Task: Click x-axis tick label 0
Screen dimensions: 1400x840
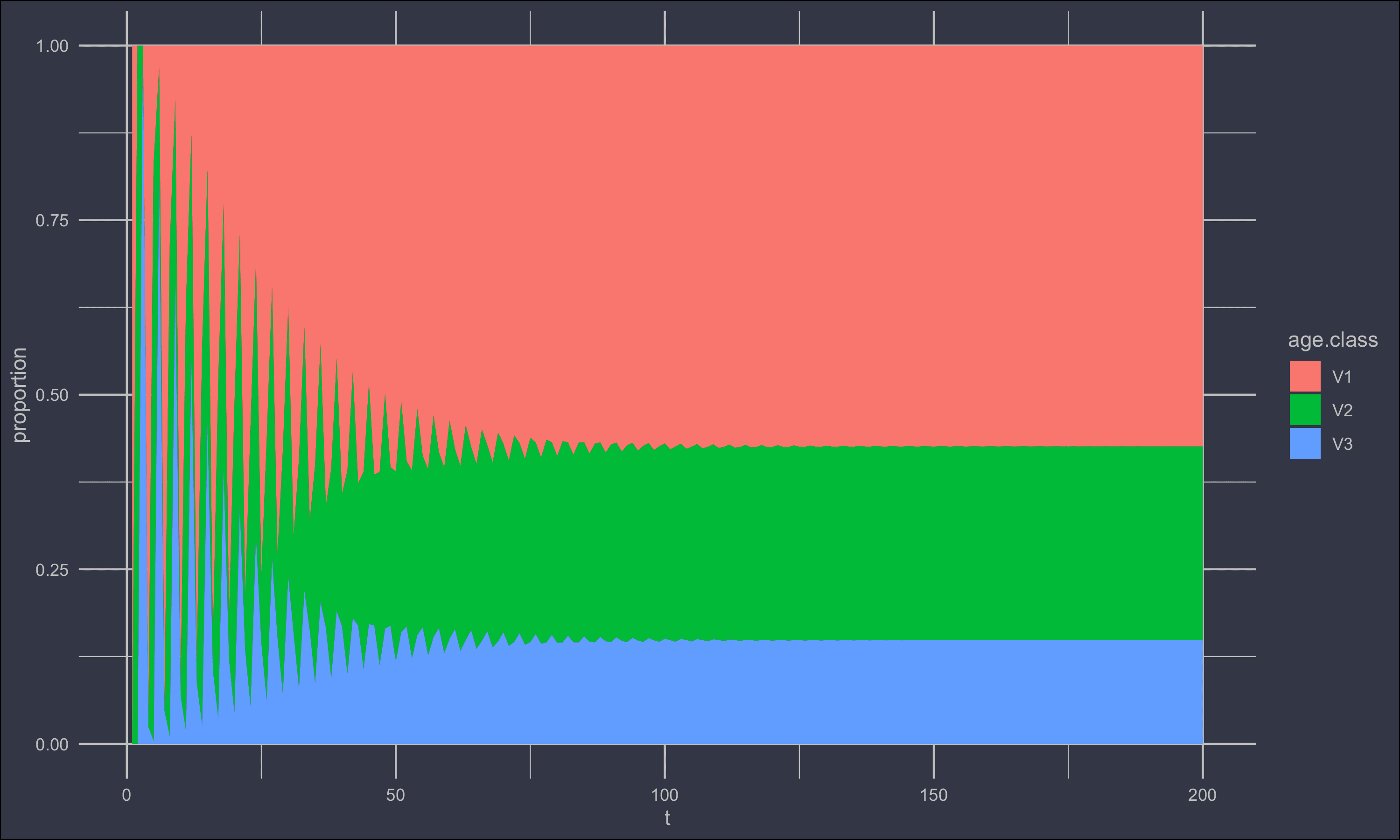Action: click(127, 795)
